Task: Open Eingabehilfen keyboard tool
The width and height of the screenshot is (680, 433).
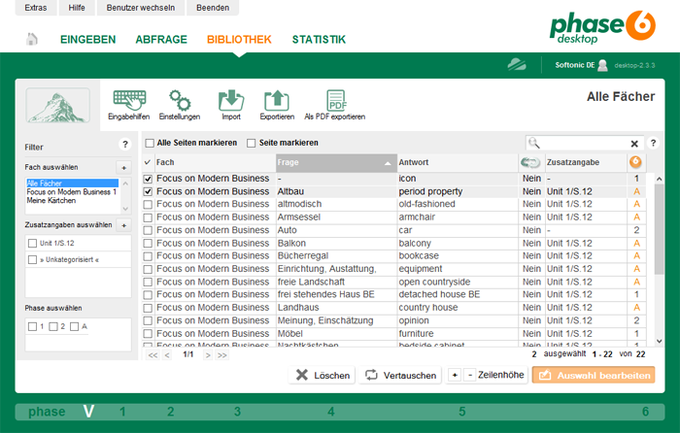Action: [129, 101]
